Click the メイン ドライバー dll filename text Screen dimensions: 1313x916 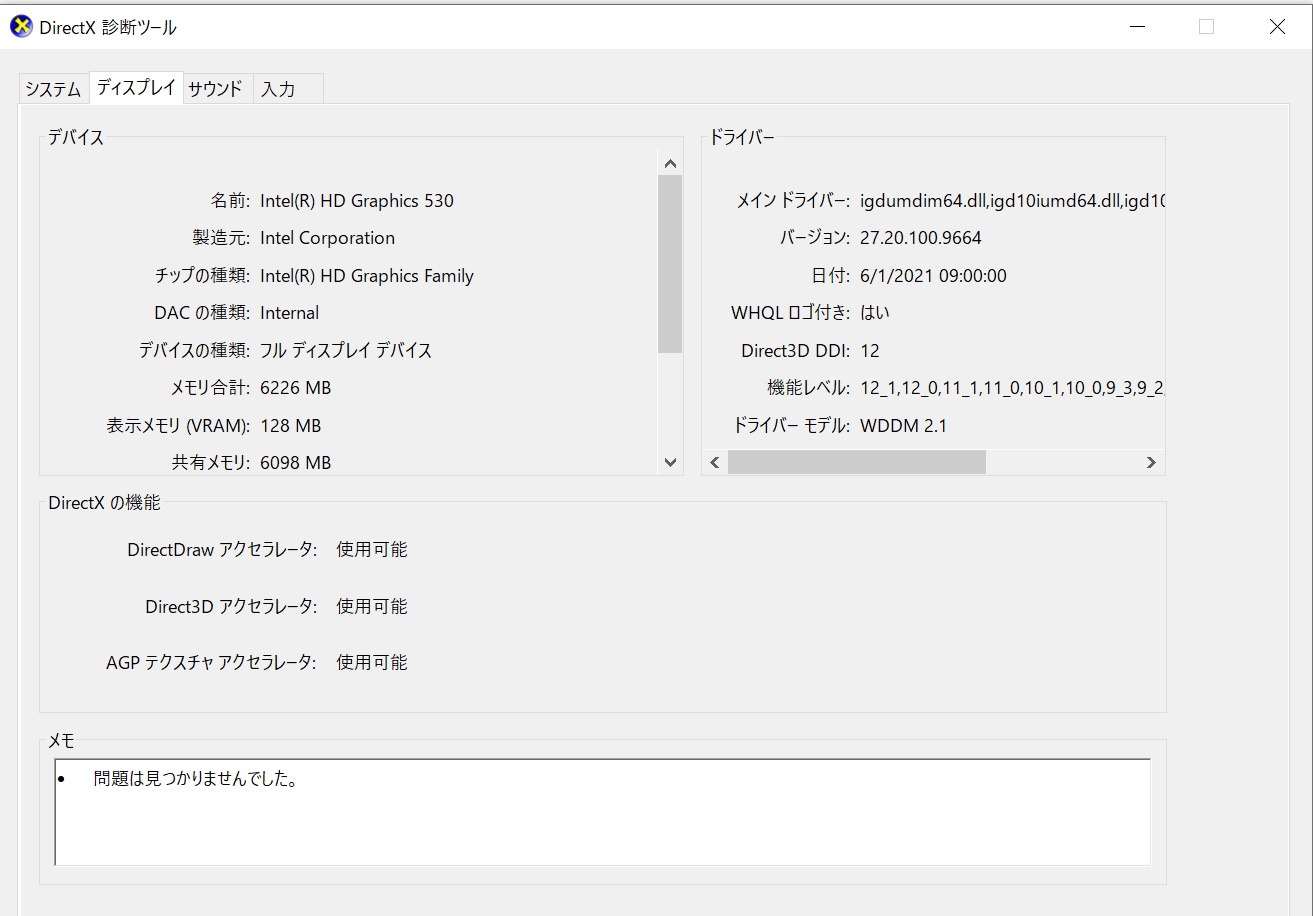click(1000, 200)
